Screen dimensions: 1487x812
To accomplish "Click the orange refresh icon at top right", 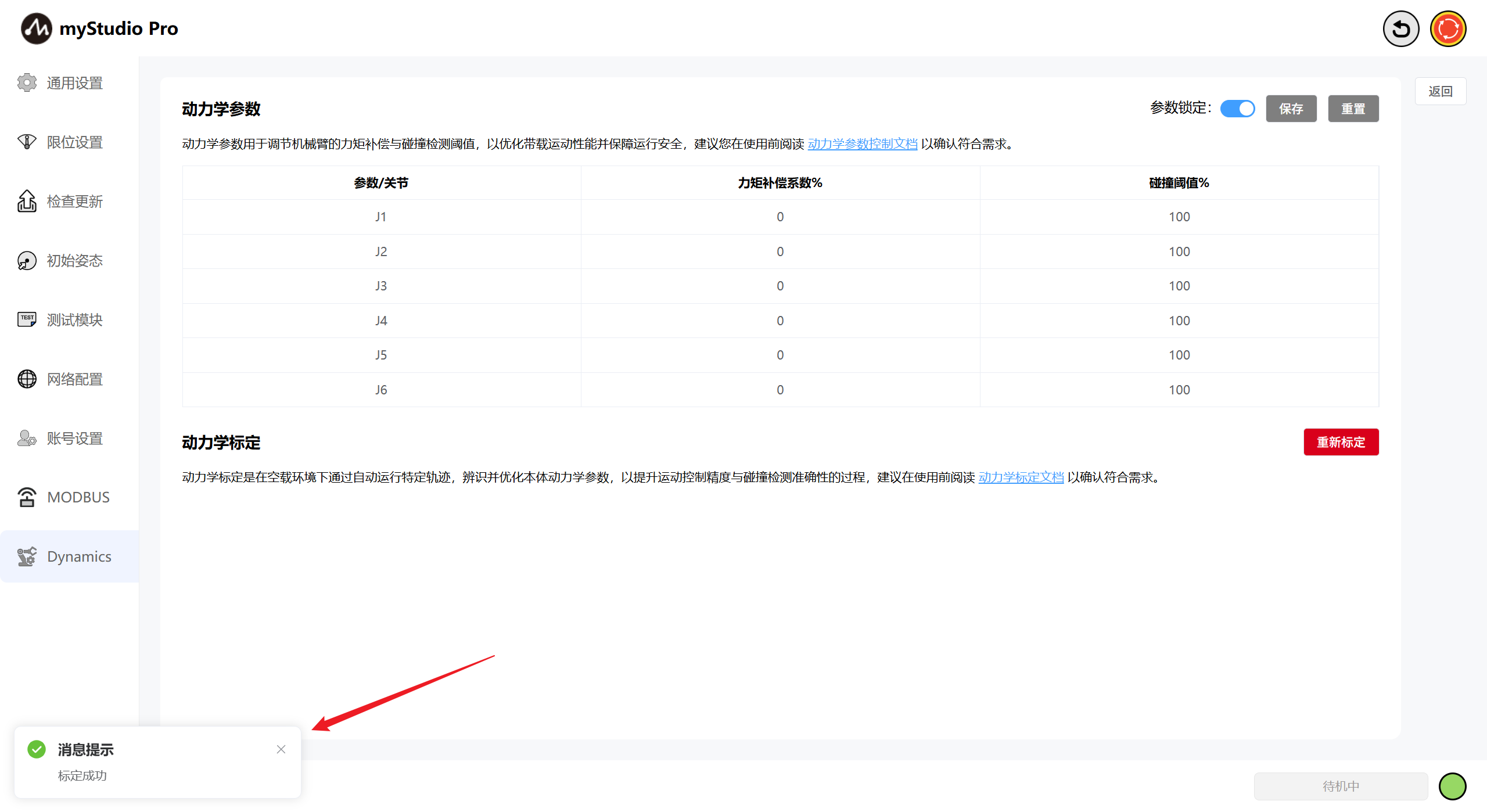I will (x=1448, y=28).
